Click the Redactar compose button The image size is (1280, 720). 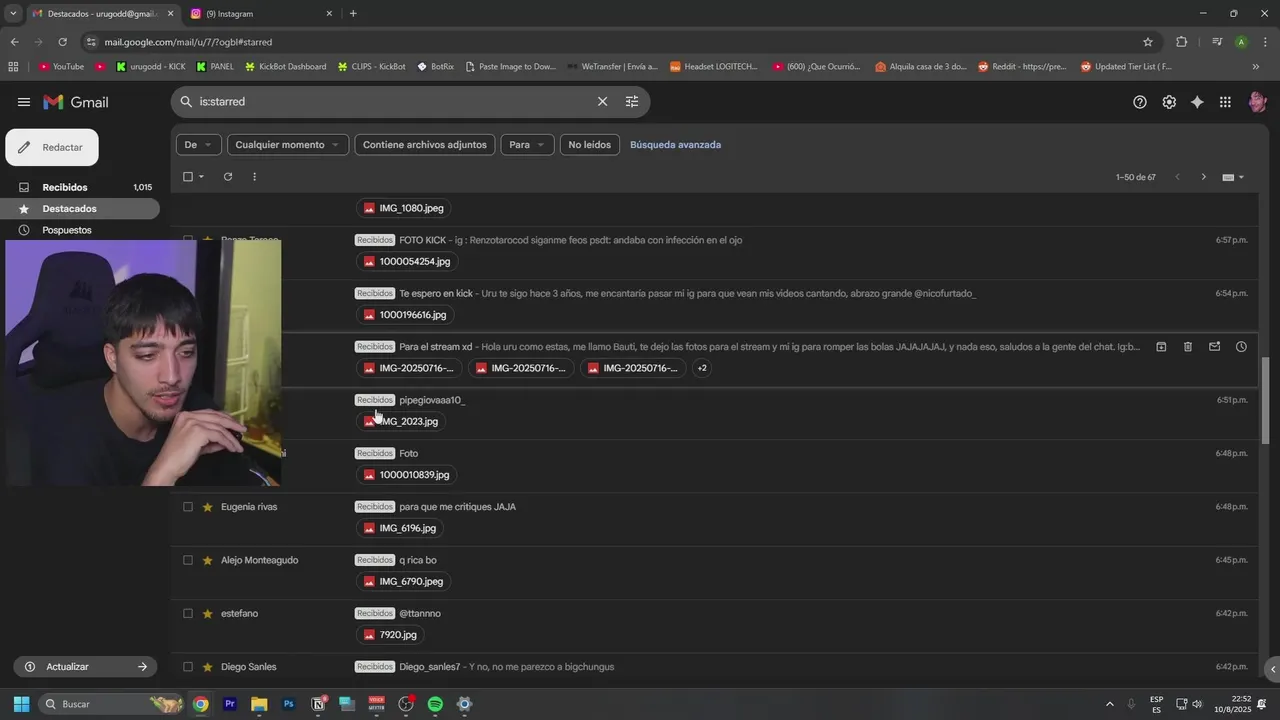[x=52, y=147]
